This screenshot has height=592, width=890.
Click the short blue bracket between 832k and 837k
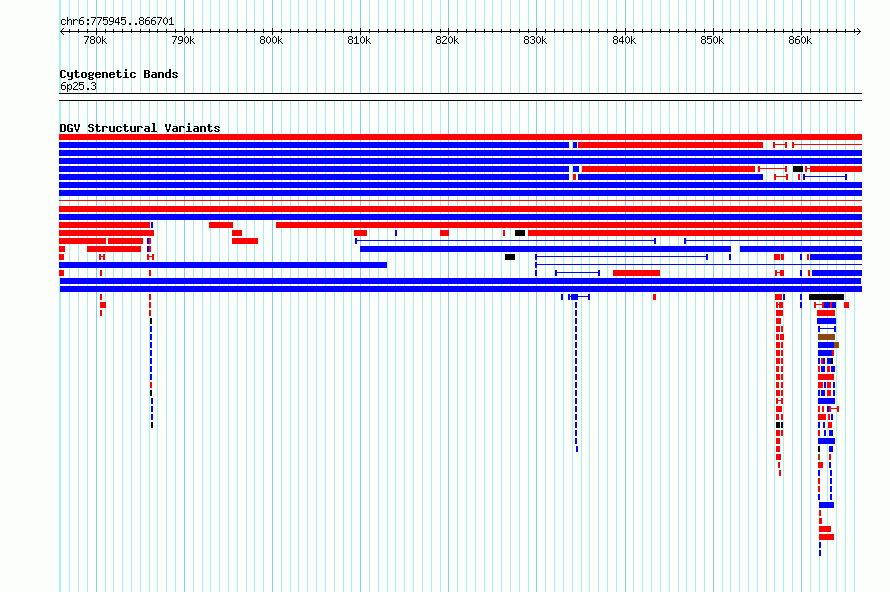(x=577, y=273)
